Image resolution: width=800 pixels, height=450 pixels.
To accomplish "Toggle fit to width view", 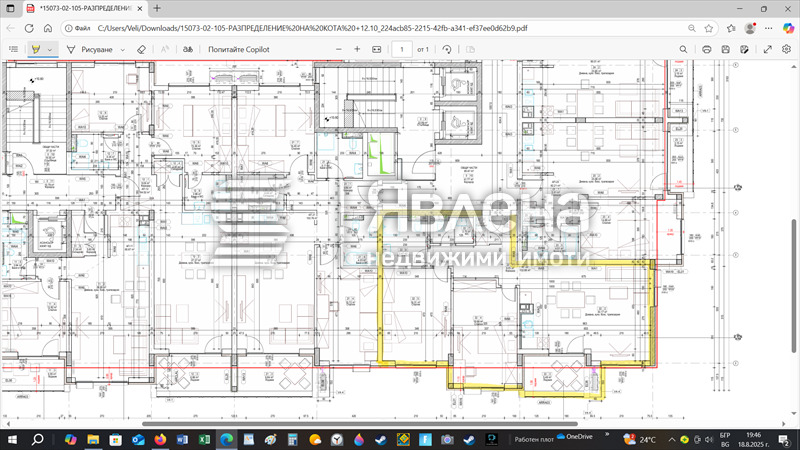I will pos(377,49).
